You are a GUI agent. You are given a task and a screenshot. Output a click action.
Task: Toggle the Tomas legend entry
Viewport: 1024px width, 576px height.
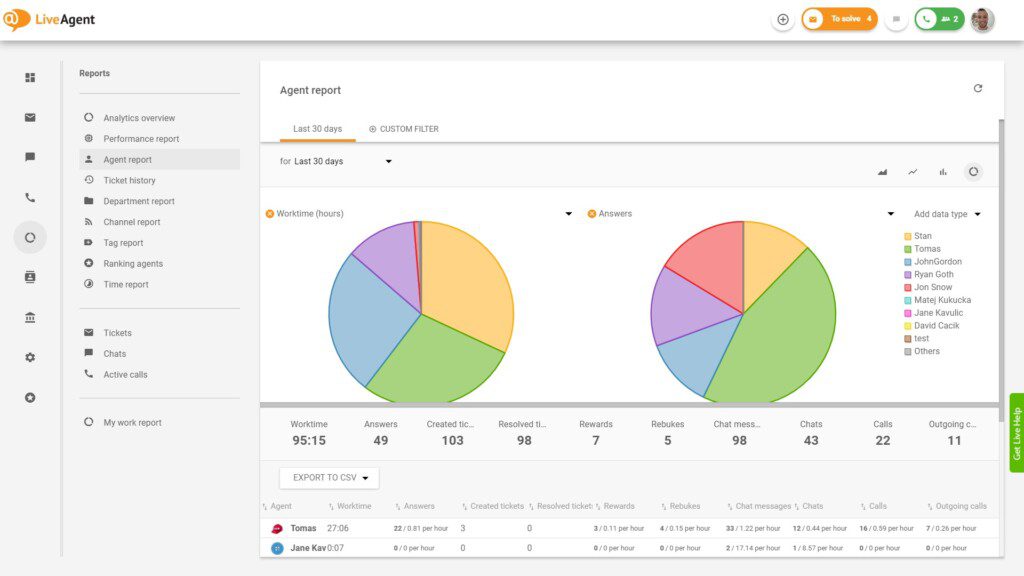point(927,249)
